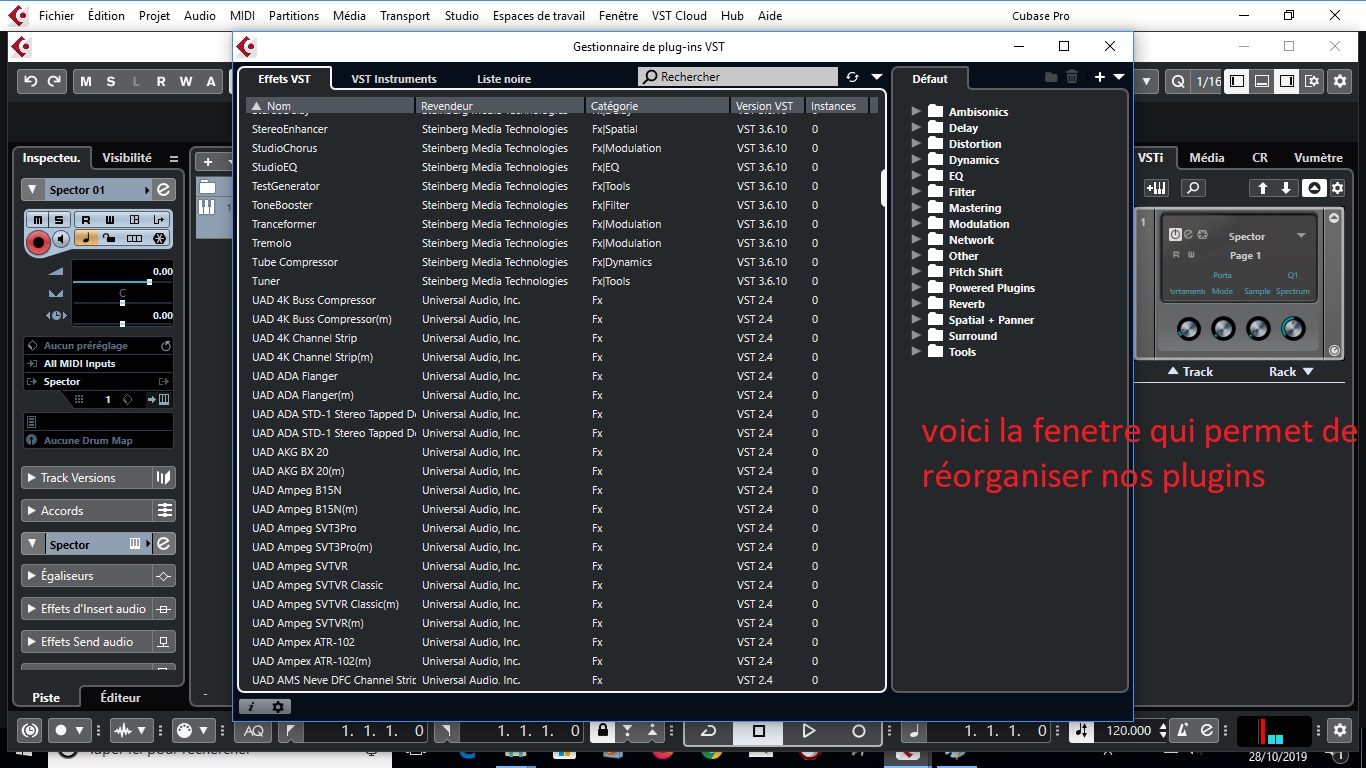The image size is (1366, 768).
Task: Click the VSTi rack settings gear
Action: click(x=1337, y=188)
